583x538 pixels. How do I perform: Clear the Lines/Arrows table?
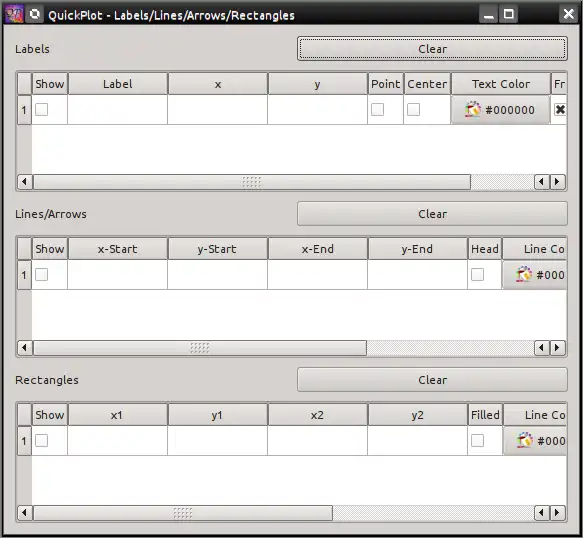[432, 214]
